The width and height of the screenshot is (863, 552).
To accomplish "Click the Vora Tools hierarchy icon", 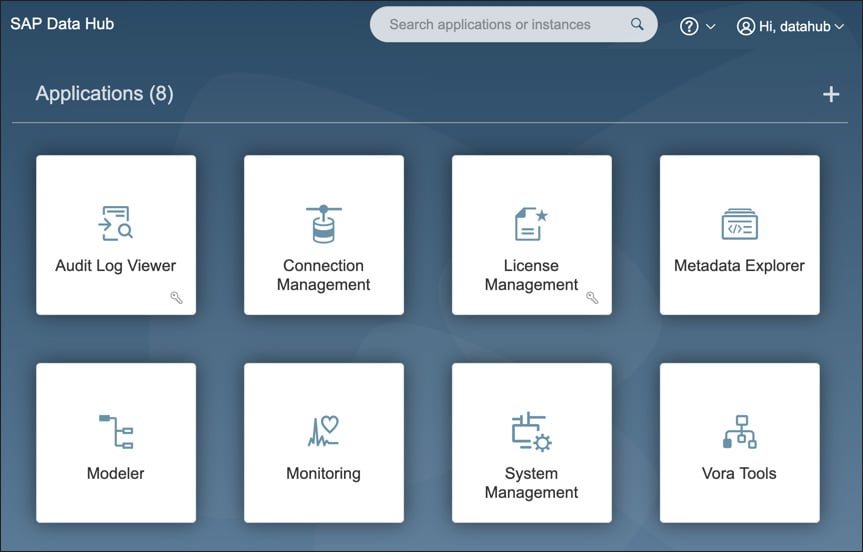I will coord(739,432).
